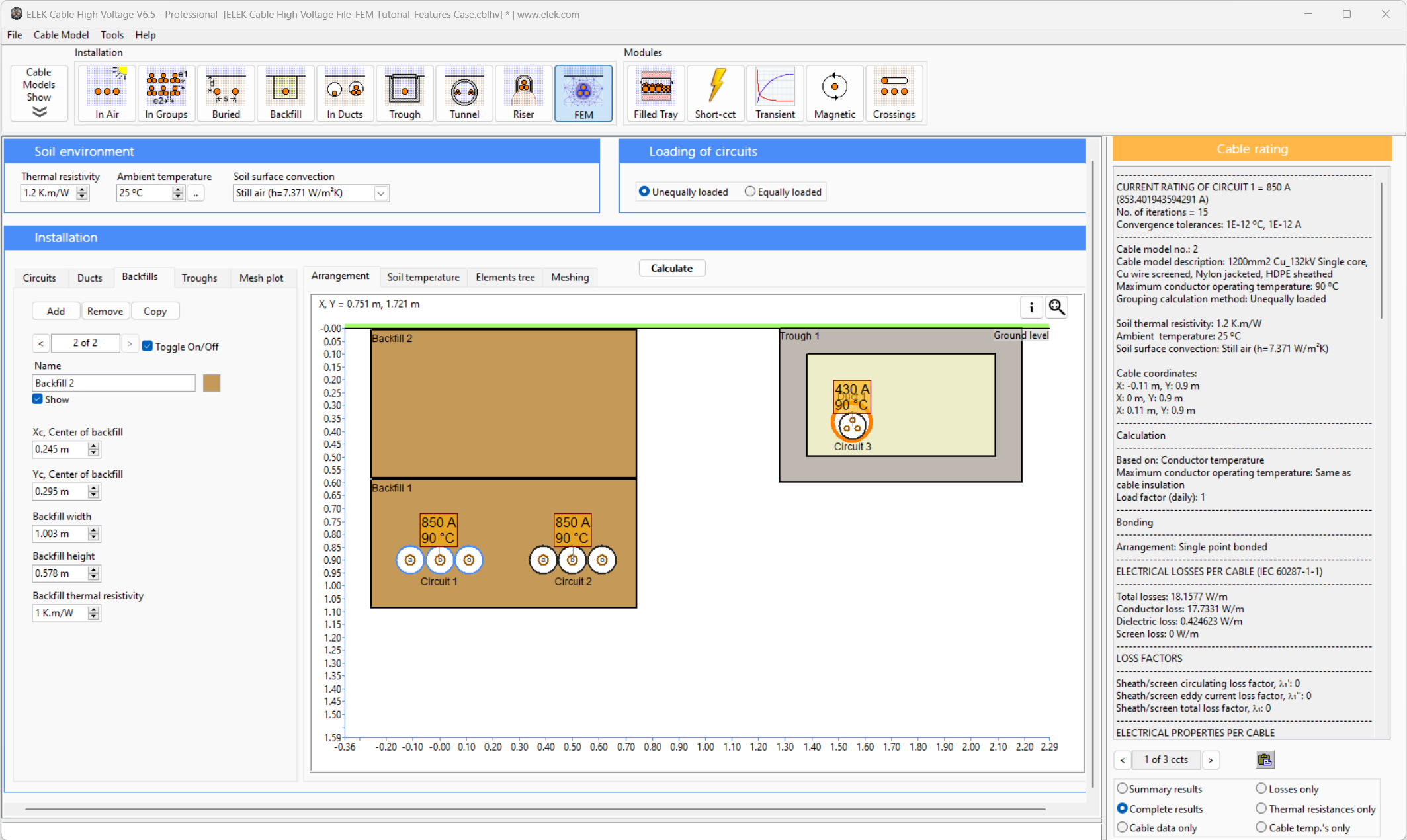Click the magnifier zoom icon in plot
Screen dimensions: 1407x840
1057,308
